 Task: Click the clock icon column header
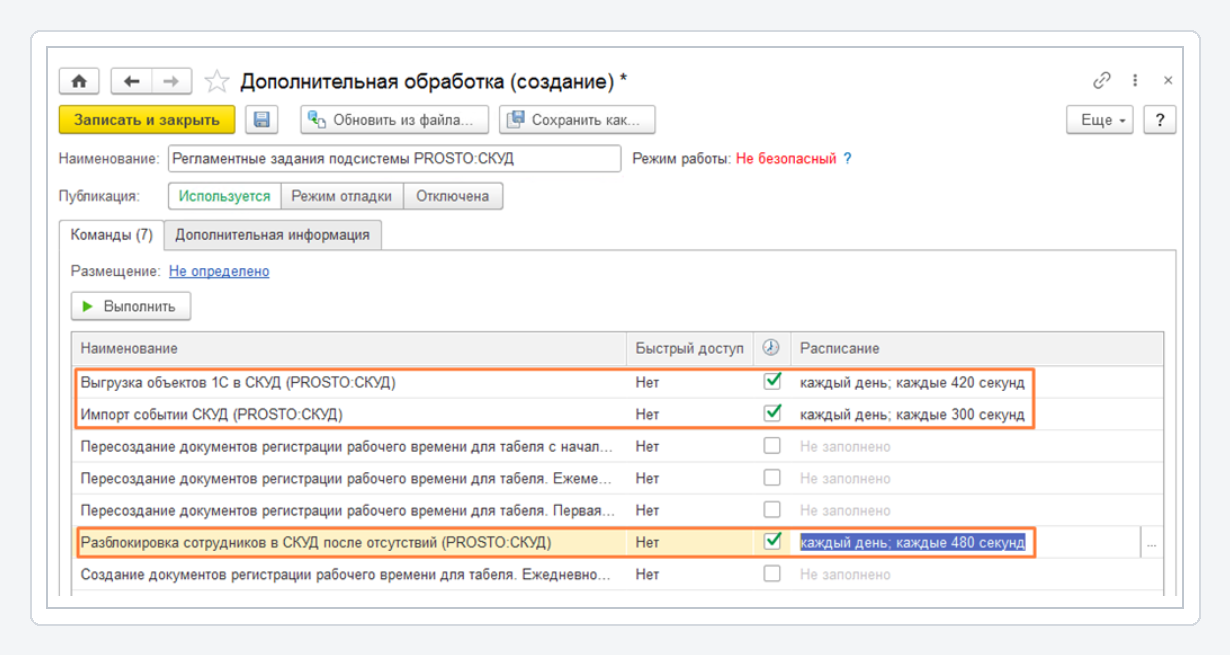coord(770,348)
